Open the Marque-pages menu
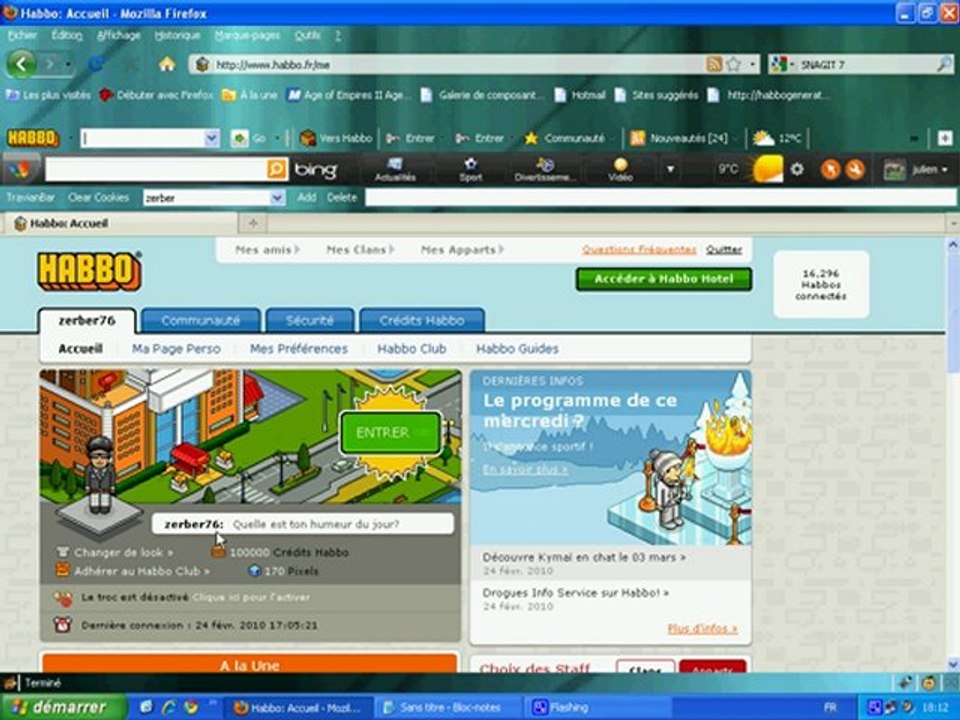The height and width of the screenshot is (720, 960). click(x=247, y=36)
